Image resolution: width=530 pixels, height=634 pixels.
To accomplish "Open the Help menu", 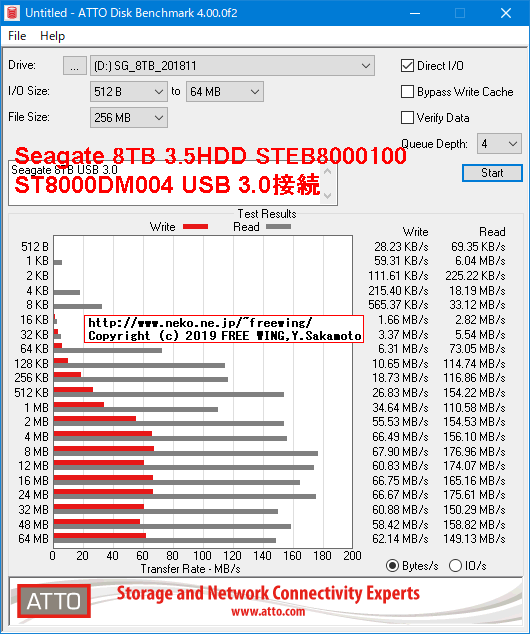I will pyautogui.click(x=52, y=36).
